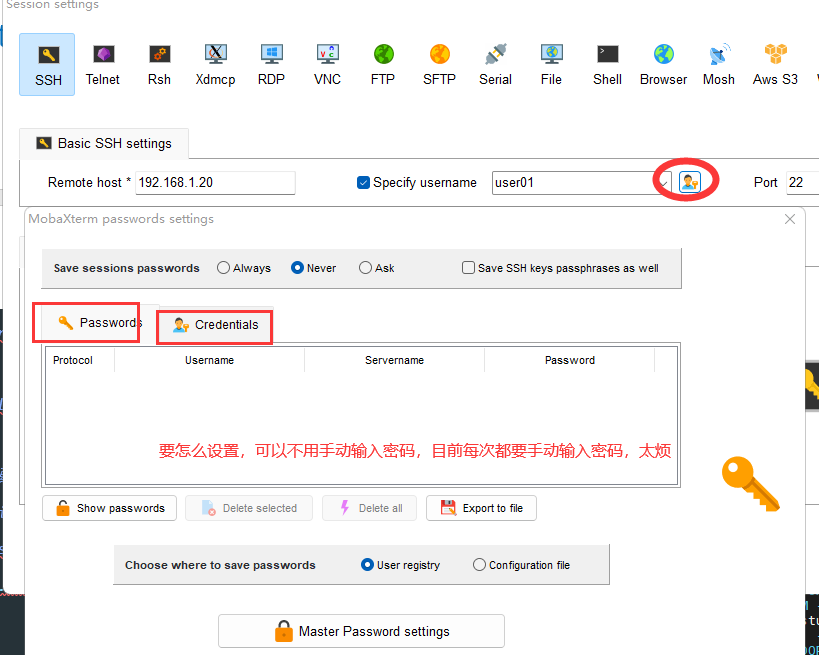Click the Servername column header
This screenshot has height=655, width=819.
pyautogui.click(x=394, y=360)
